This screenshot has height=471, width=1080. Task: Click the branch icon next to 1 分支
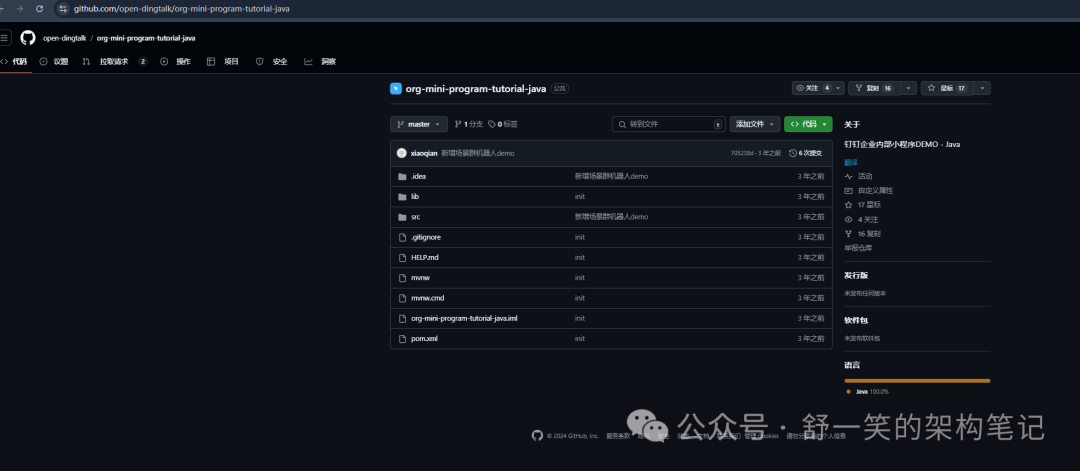[458, 124]
